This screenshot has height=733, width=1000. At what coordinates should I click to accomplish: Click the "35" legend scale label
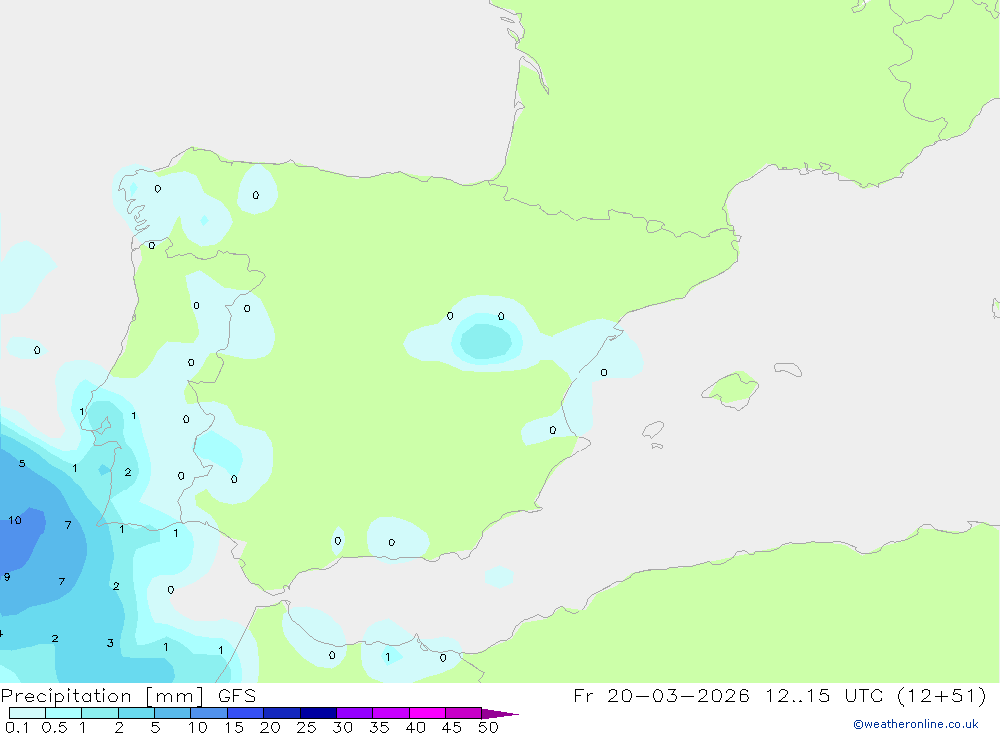point(379,727)
